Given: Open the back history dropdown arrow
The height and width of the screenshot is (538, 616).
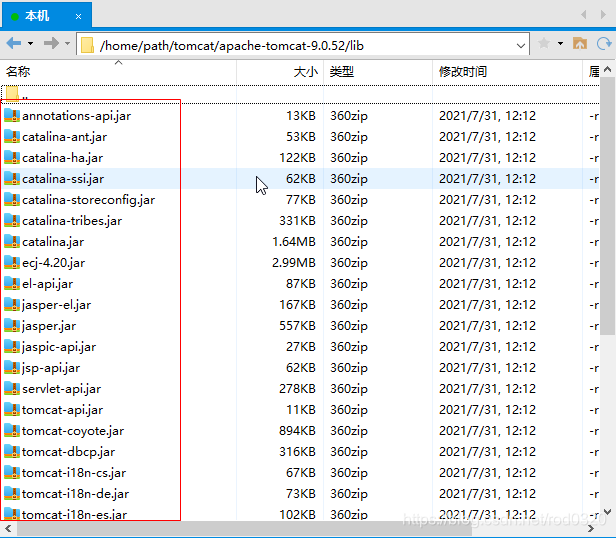Looking at the screenshot, I should pos(30,43).
